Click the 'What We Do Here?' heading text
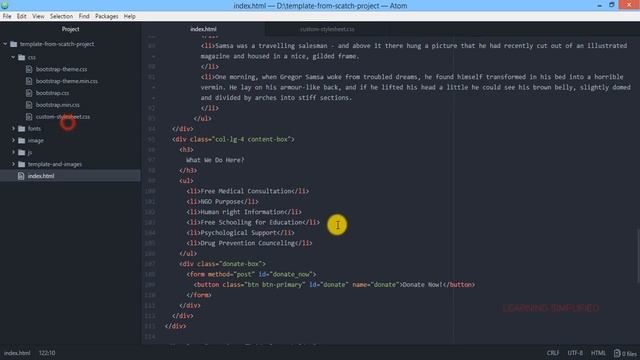This screenshot has width=640, height=360. pyautogui.click(x=215, y=160)
